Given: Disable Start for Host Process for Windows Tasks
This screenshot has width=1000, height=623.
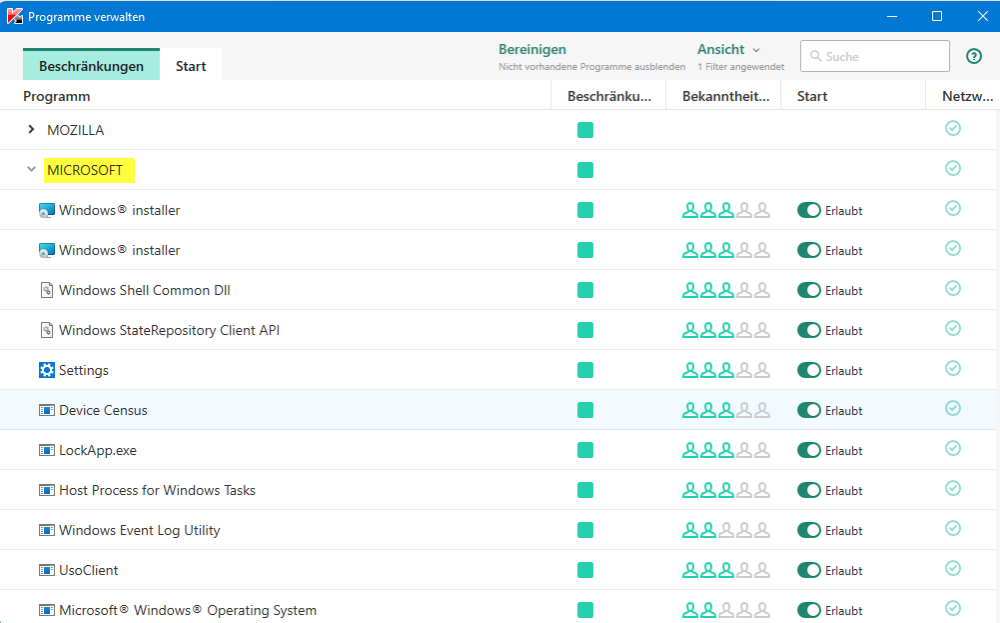Looking at the screenshot, I should [809, 490].
